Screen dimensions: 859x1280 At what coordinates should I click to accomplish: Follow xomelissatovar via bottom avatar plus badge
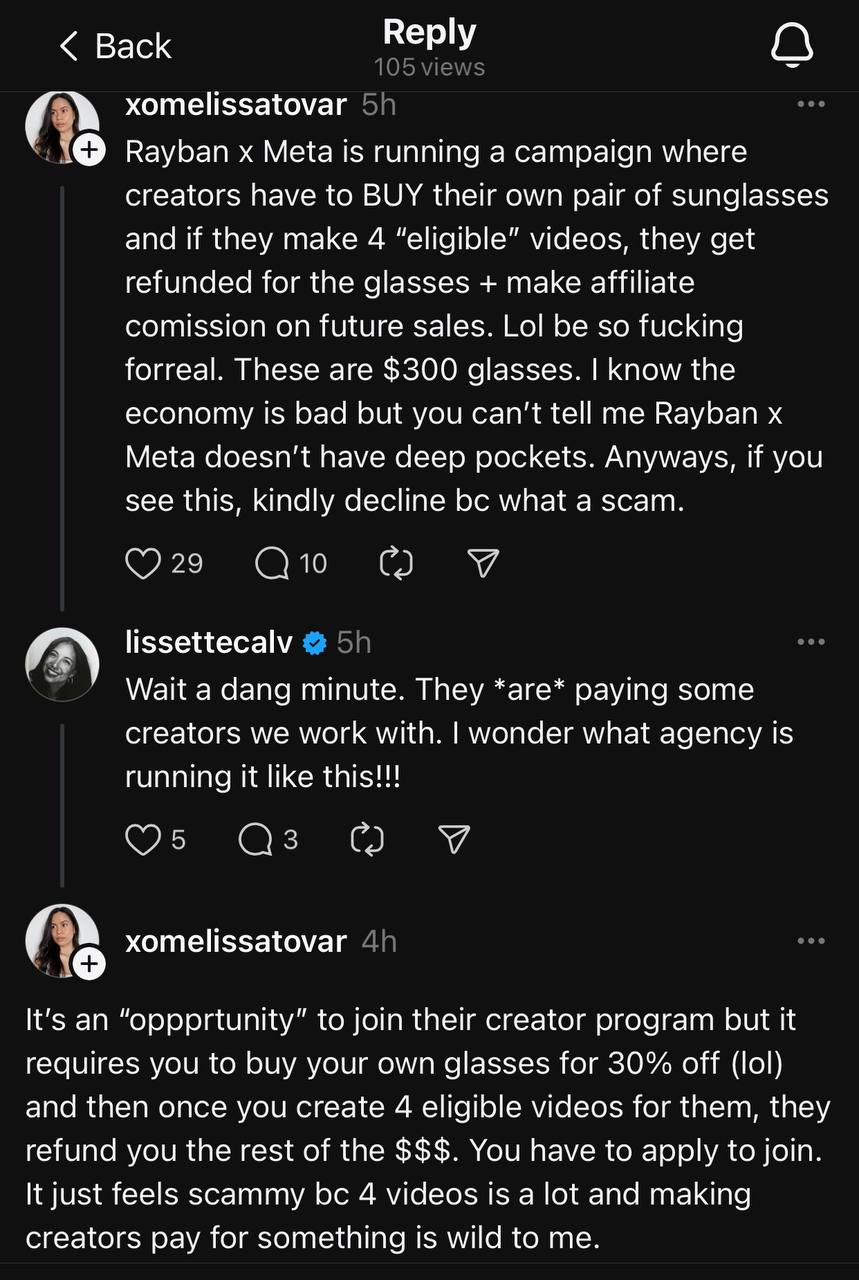coord(89,964)
